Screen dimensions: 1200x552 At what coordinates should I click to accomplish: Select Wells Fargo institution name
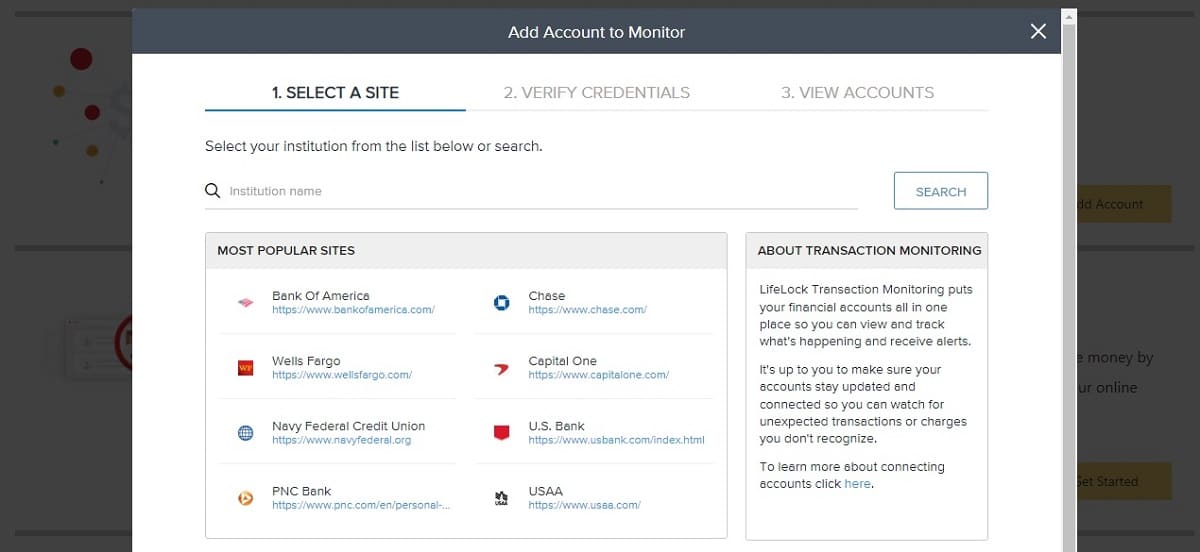(306, 361)
